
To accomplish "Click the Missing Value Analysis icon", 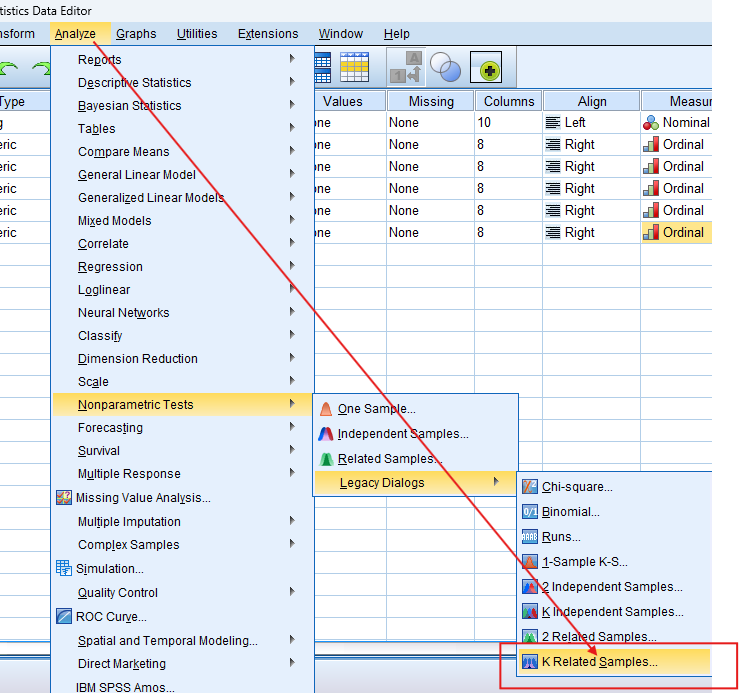I will 65,498.
